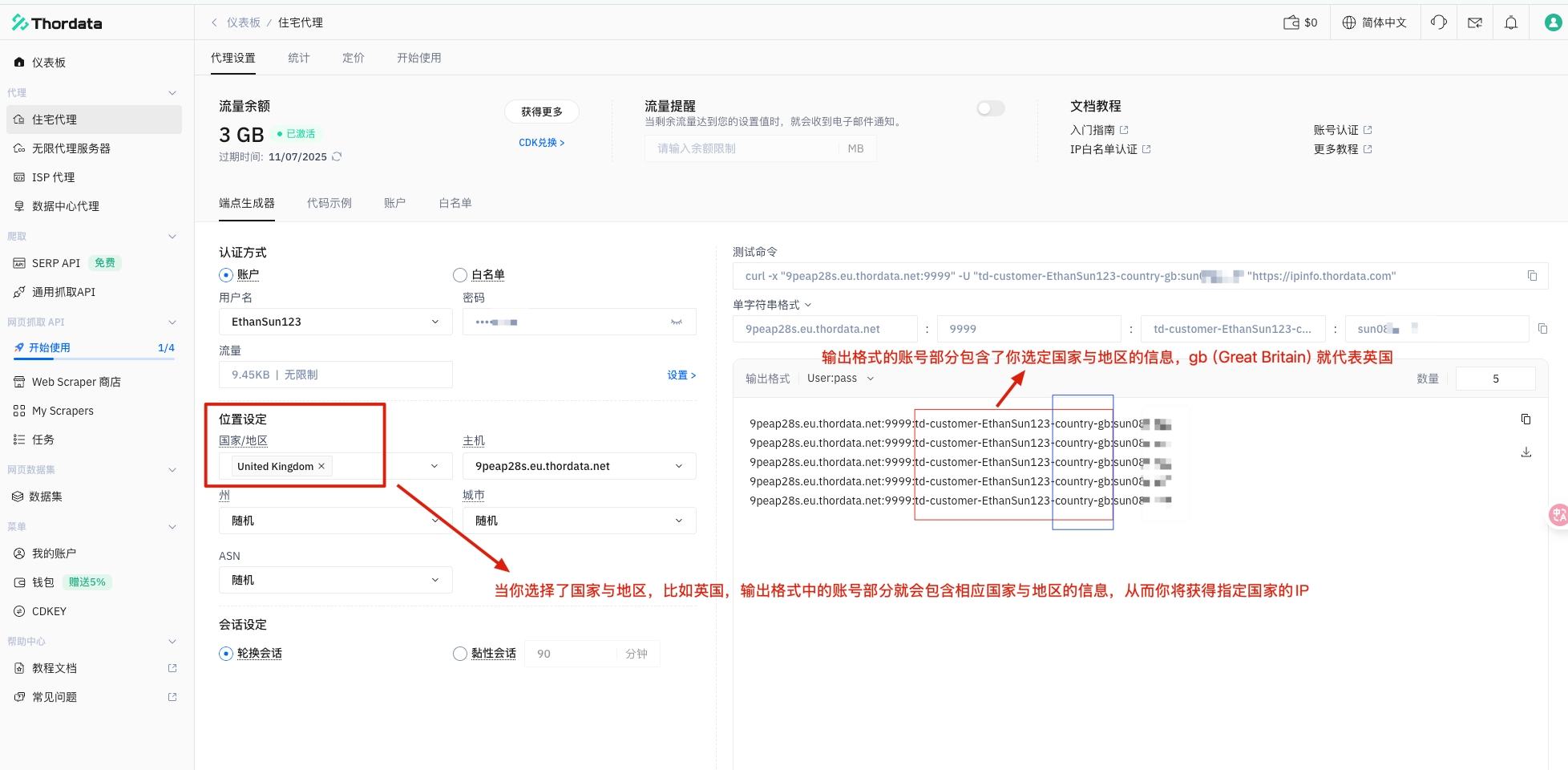Refresh the traffic expiry date
This screenshot has width=1568, height=770.
point(337,157)
